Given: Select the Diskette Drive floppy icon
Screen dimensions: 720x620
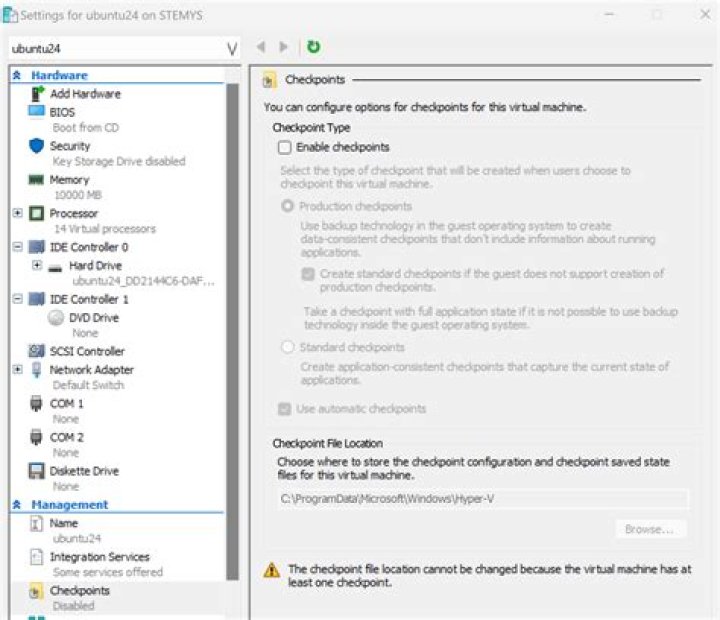Looking at the screenshot, I should point(37,471).
